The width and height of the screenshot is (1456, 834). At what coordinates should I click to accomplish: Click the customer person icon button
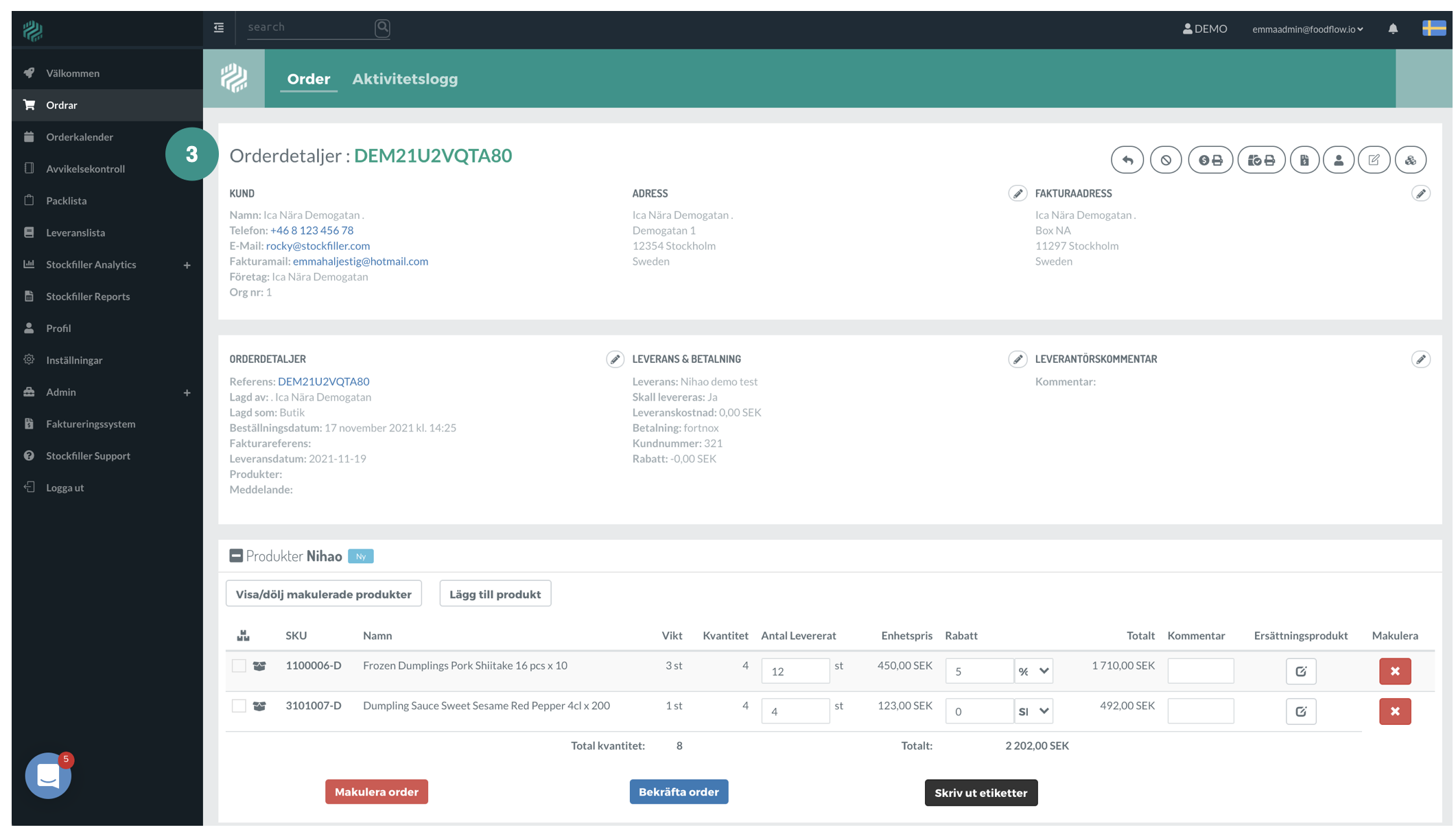coord(1338,160)
